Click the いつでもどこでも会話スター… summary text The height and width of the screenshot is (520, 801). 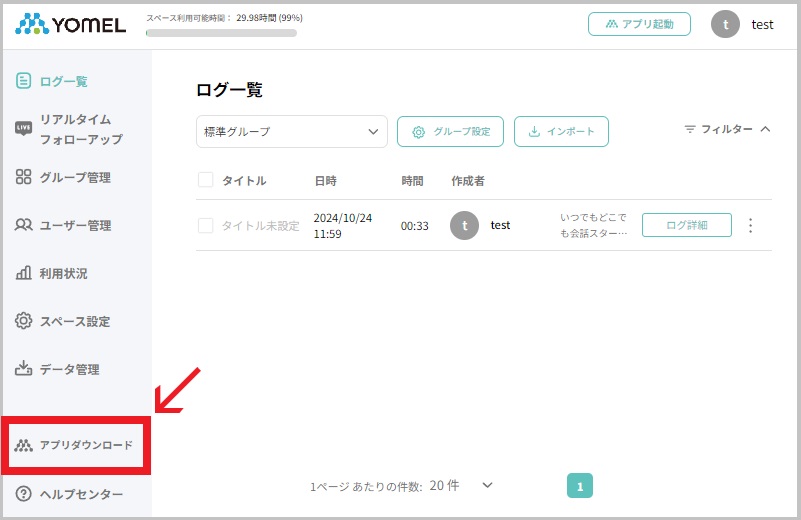tap(594, 225)
